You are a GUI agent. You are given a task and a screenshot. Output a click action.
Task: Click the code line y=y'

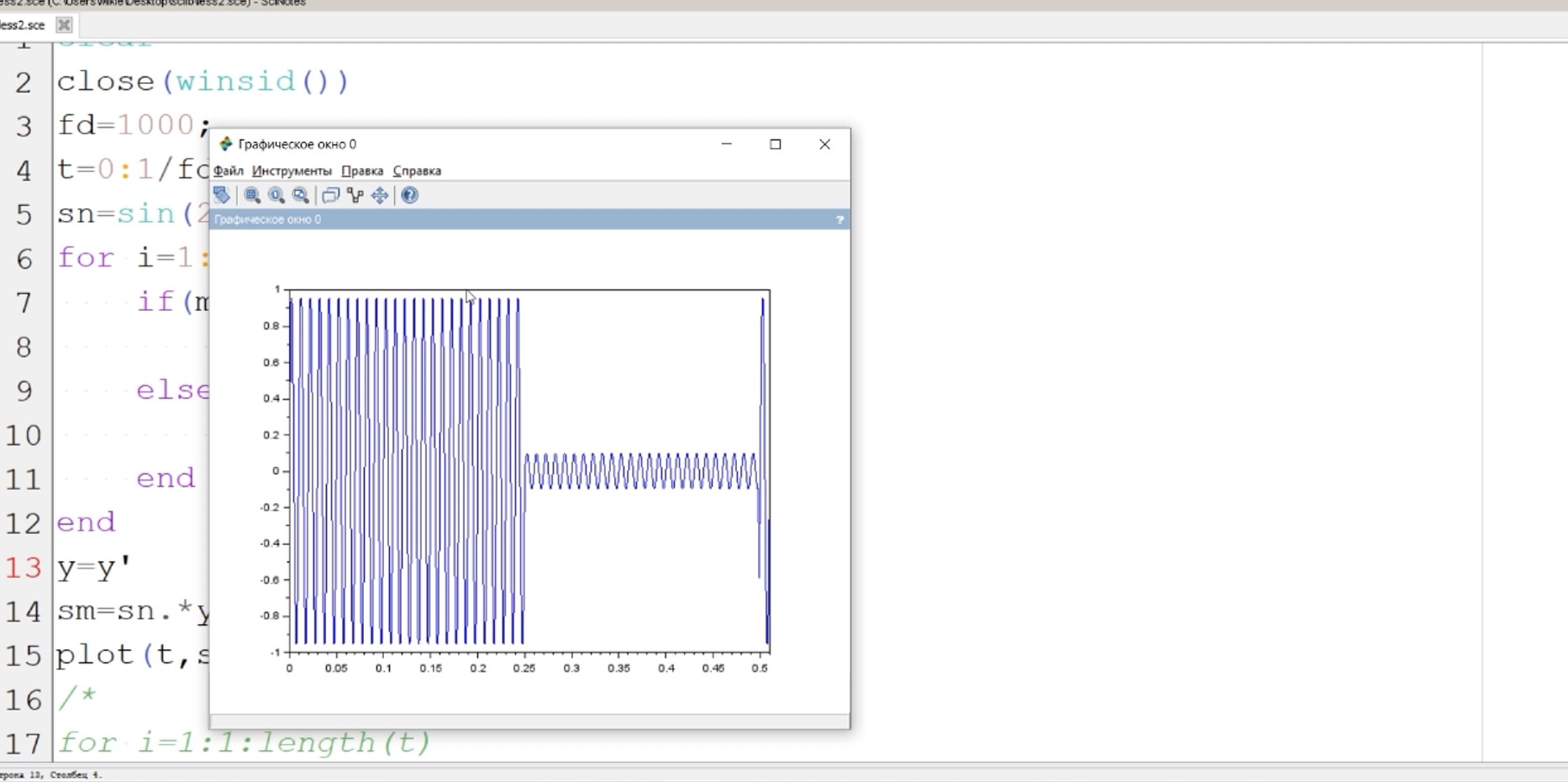click(x=94, y=568)
